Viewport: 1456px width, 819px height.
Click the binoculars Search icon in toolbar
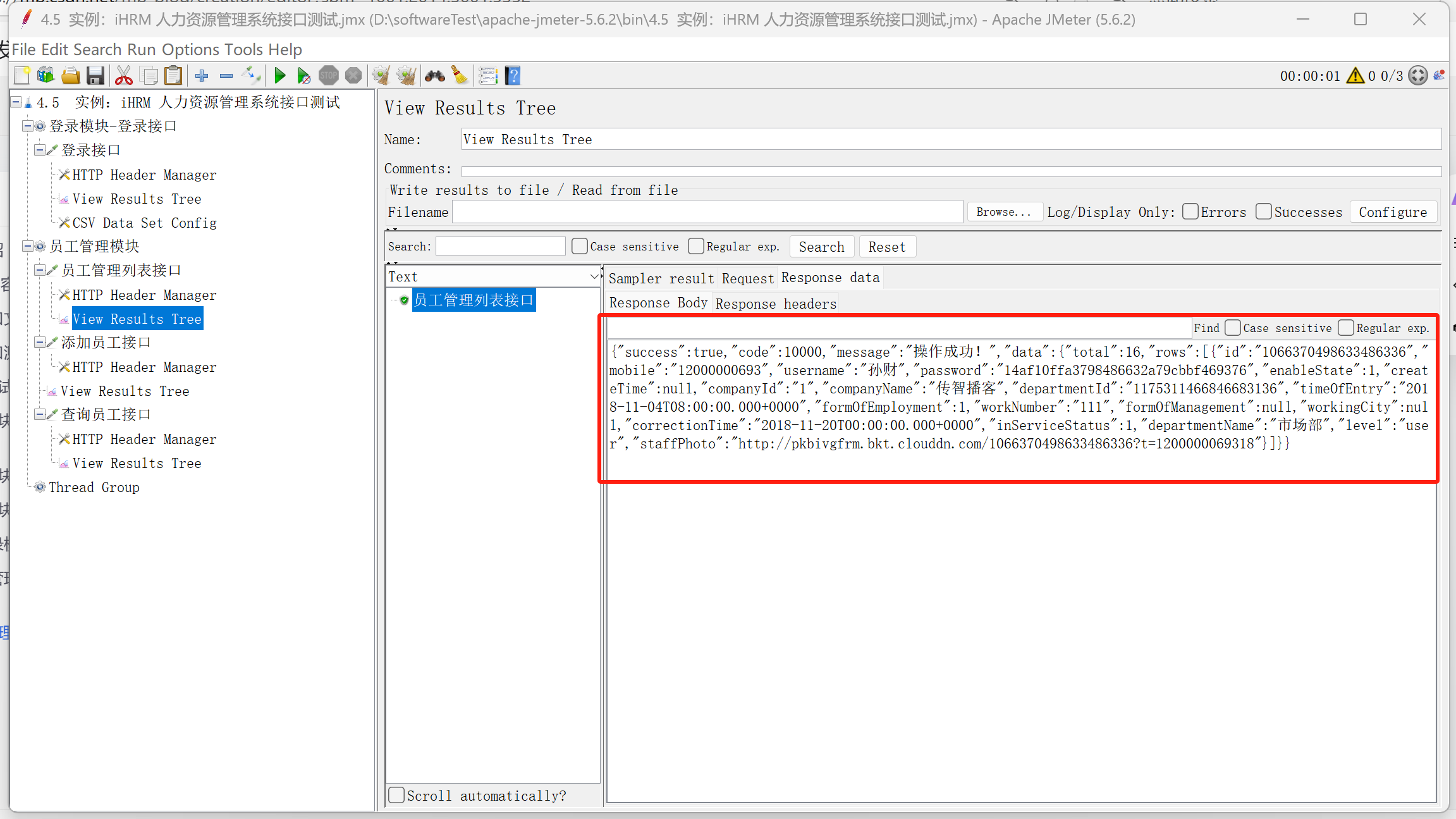coord(434,76)
